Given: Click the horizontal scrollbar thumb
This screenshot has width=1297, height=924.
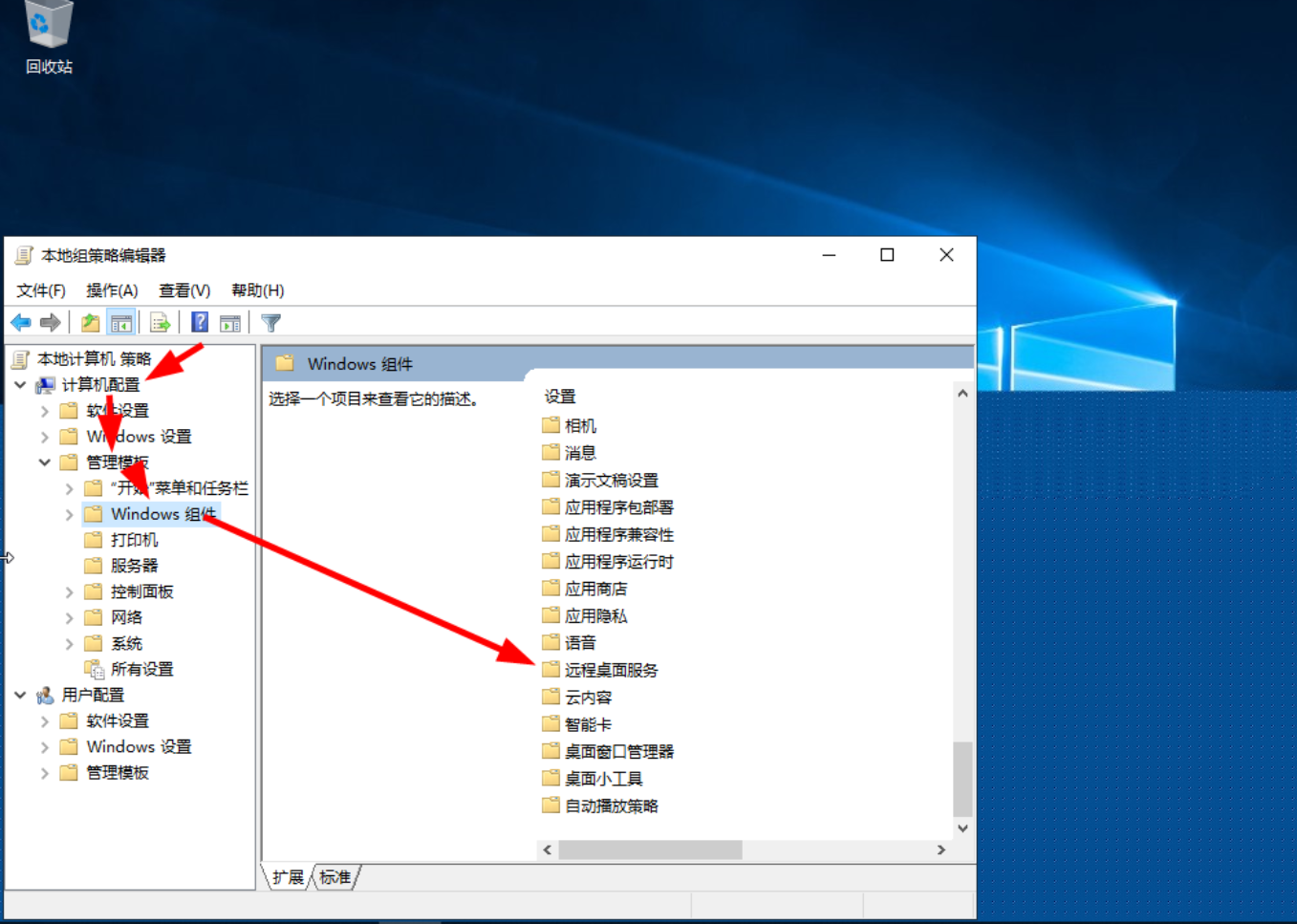Looking at the screenshot, I should 650,849.
